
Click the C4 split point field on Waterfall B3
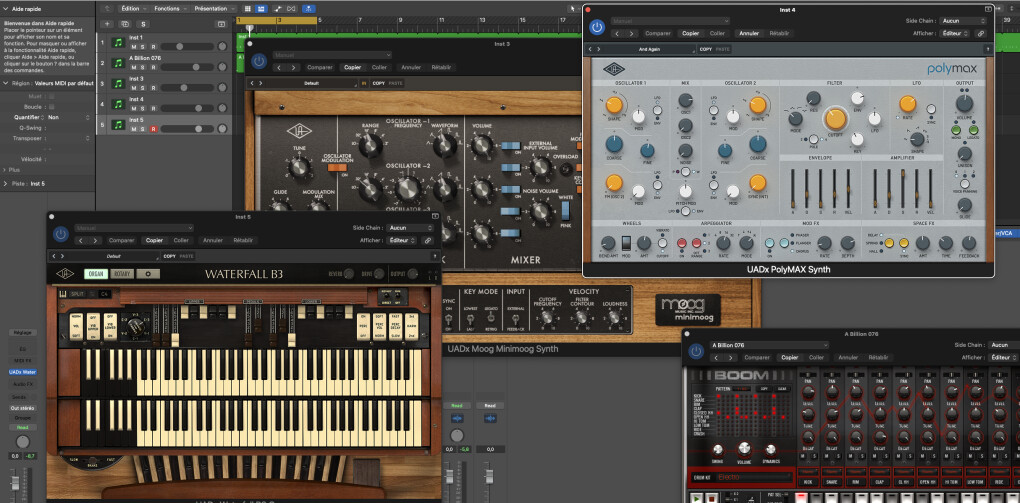point(105,294)
